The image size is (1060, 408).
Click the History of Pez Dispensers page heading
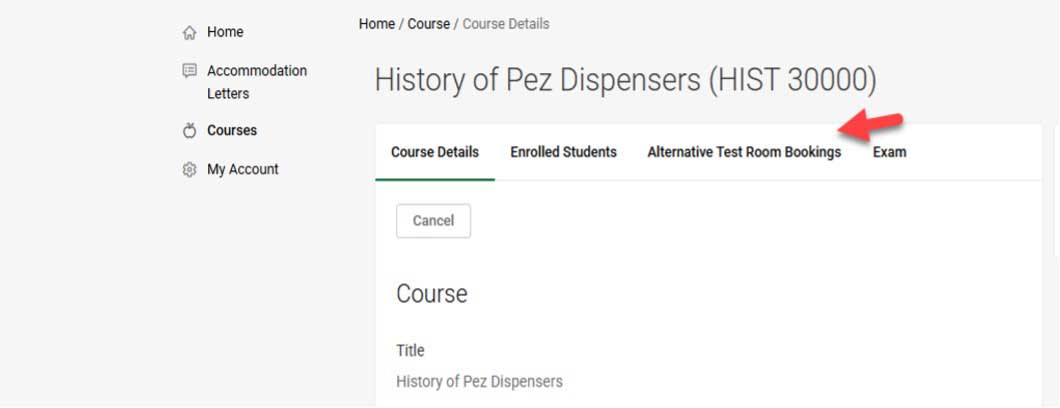click(x=625, y=80)
